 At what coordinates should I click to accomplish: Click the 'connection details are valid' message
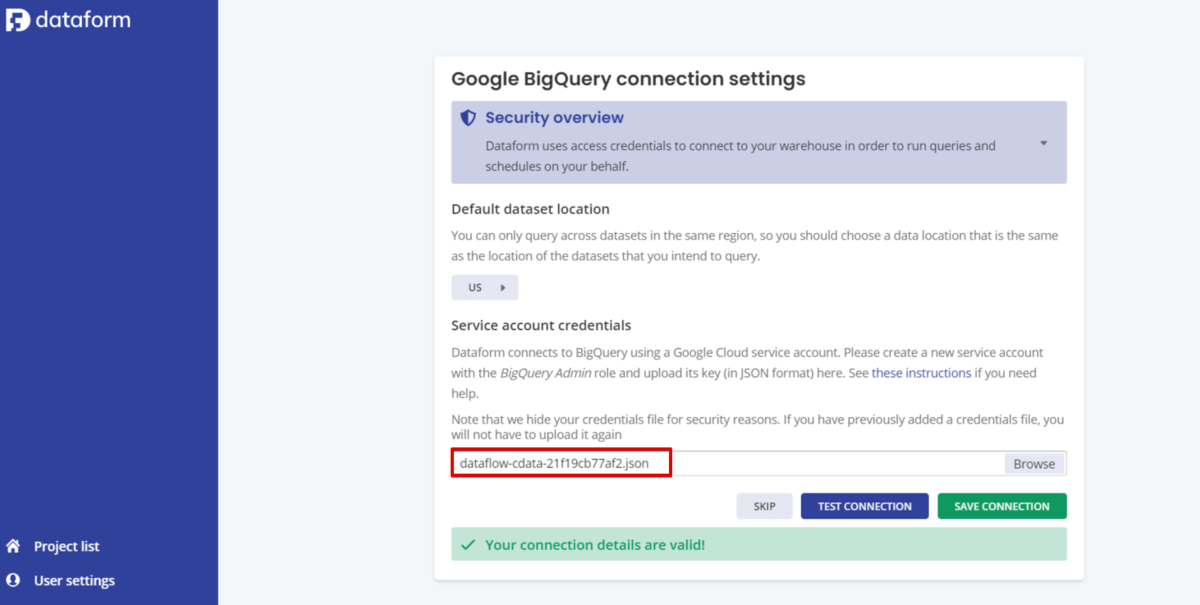tap(595, 545)
